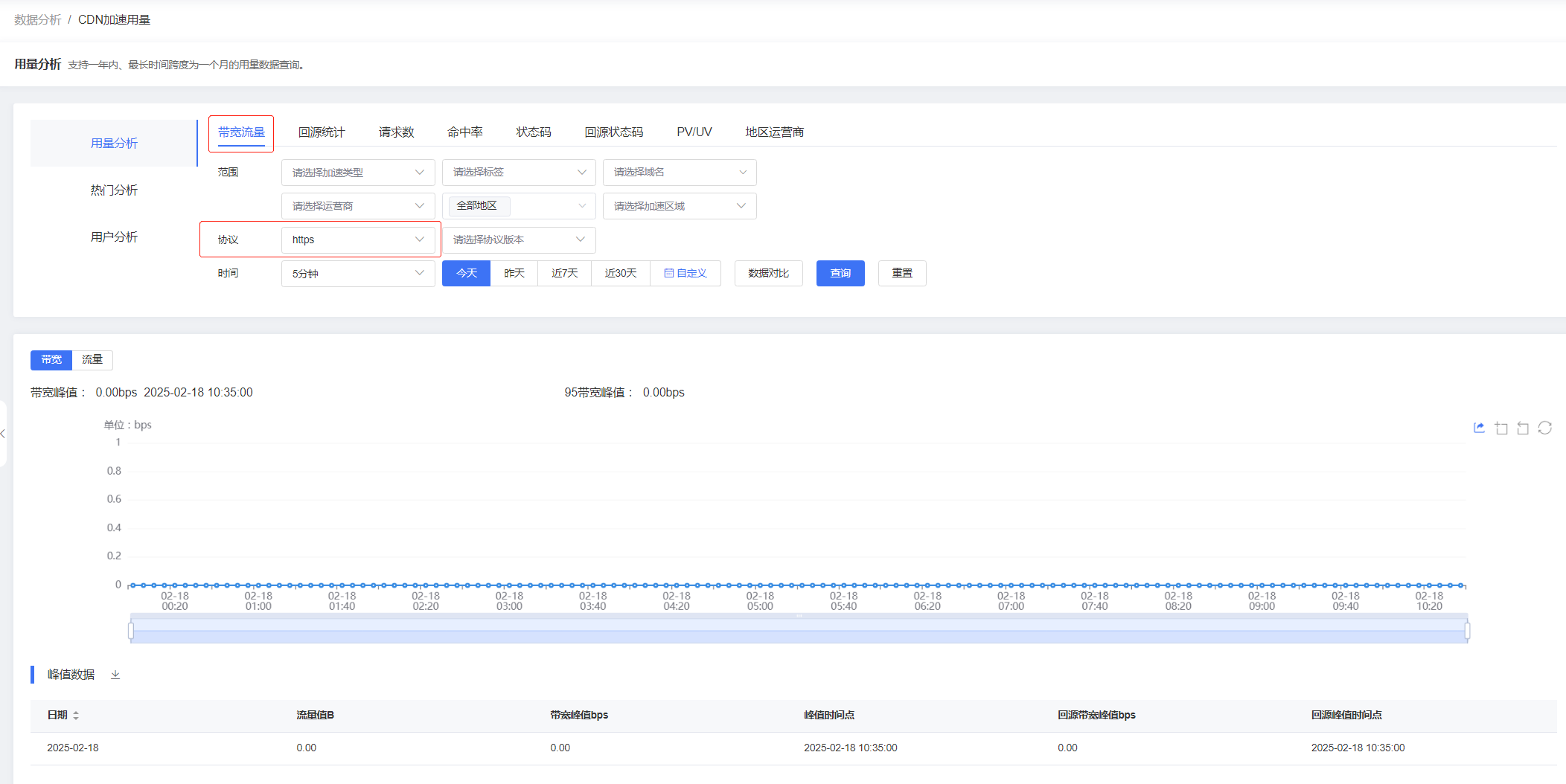Click the 峰值时间点 column header
Viewport: 1566px width, 784px height.
click(829, 716)
